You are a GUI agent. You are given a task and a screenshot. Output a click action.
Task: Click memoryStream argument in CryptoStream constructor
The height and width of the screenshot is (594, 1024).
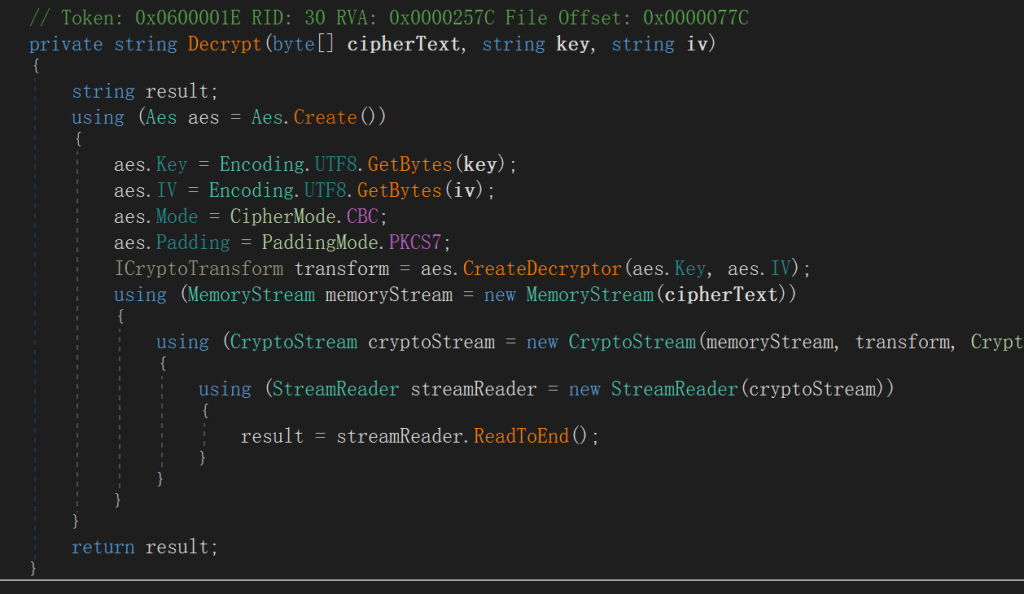point(770,342)
